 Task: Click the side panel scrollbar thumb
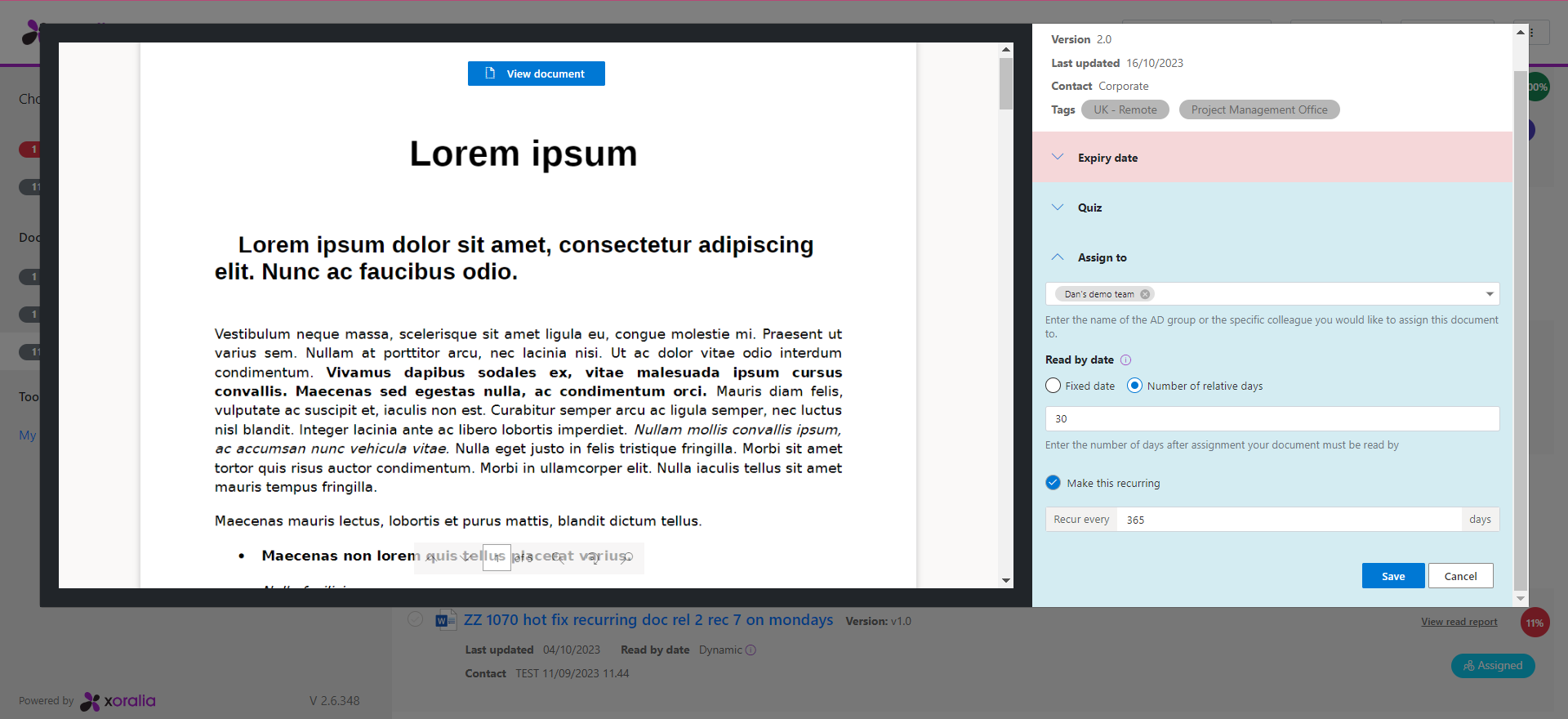[x=1521, y=331]
